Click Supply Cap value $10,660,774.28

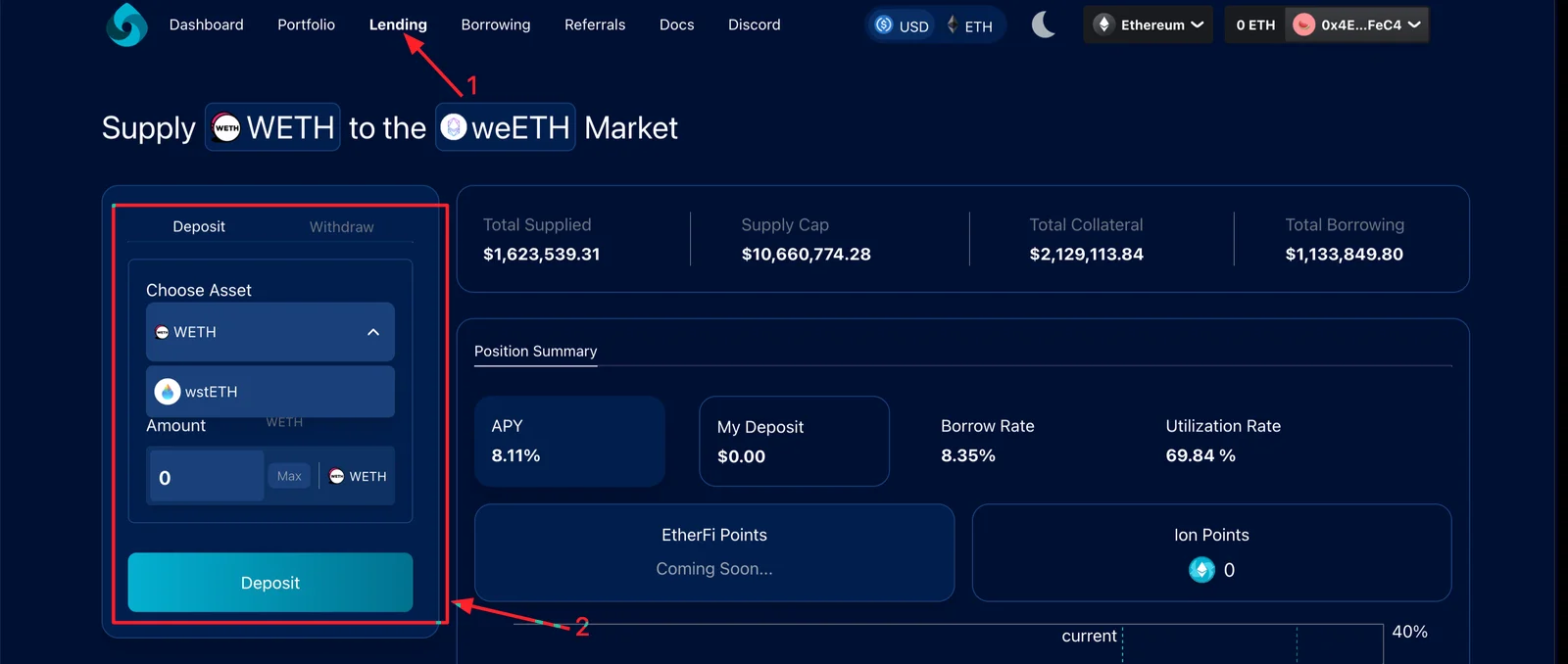coord(806,254)
